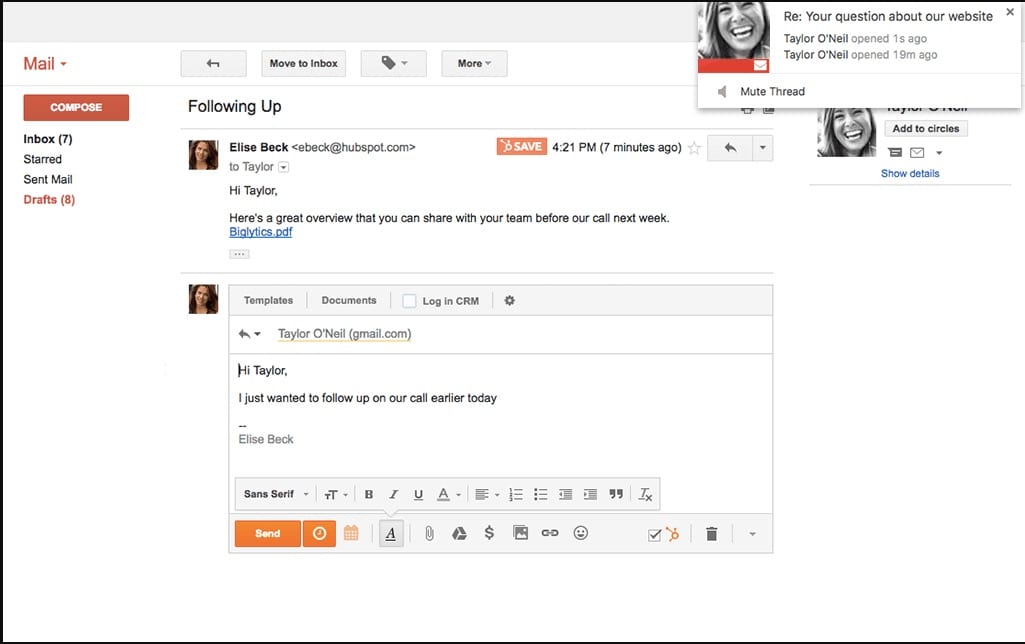Click 'Re: Your question about our website' title
Viewport: 1025px width, 644px height.
tap(888, 16)
